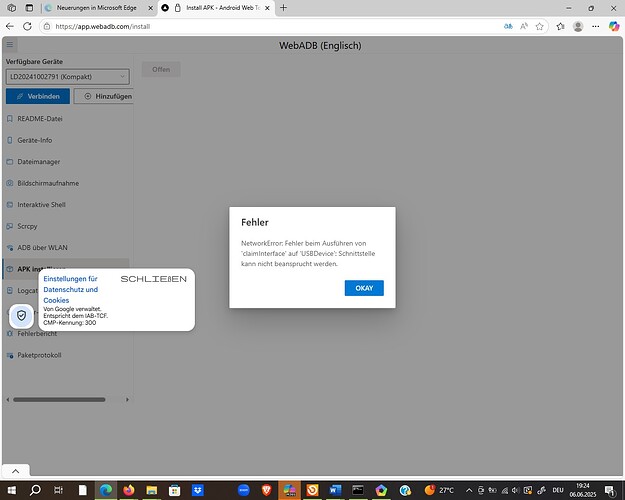Click the sidebar horizontal scrollbar
The width and height of the screenshot is (625, 500).
click(59, 400)
